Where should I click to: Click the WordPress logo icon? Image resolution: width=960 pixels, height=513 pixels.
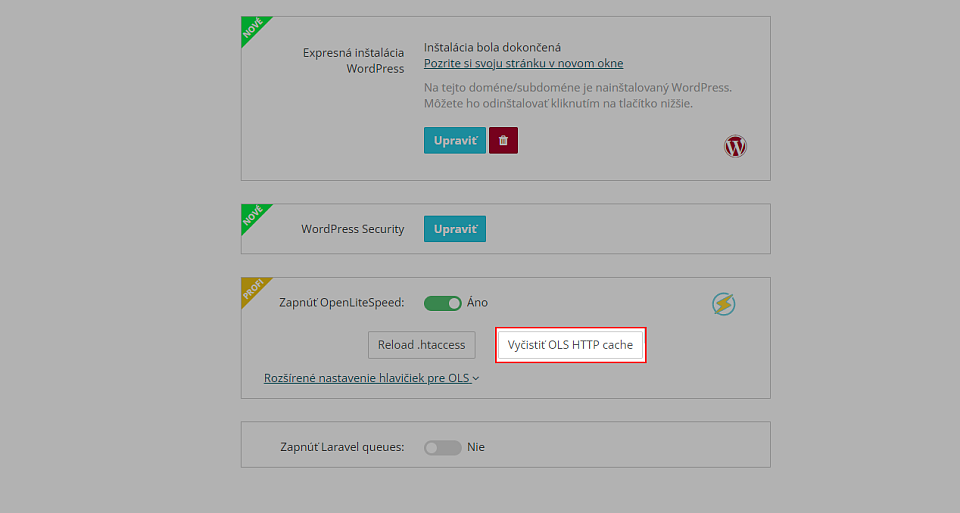(x=735, y=146)
